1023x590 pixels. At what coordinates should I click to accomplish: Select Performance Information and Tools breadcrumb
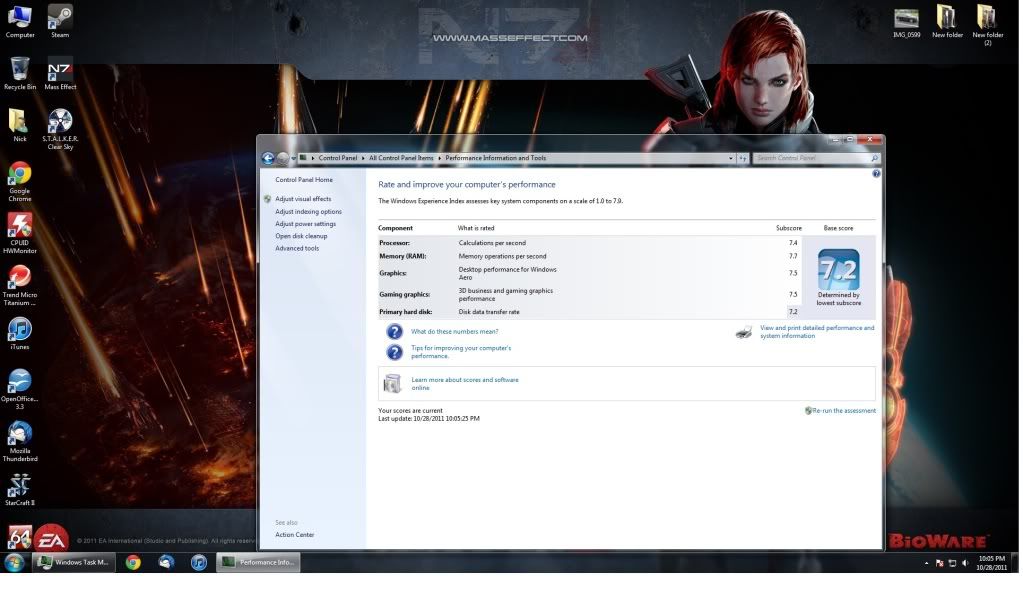pyautogui.click(x=495, y=158)
